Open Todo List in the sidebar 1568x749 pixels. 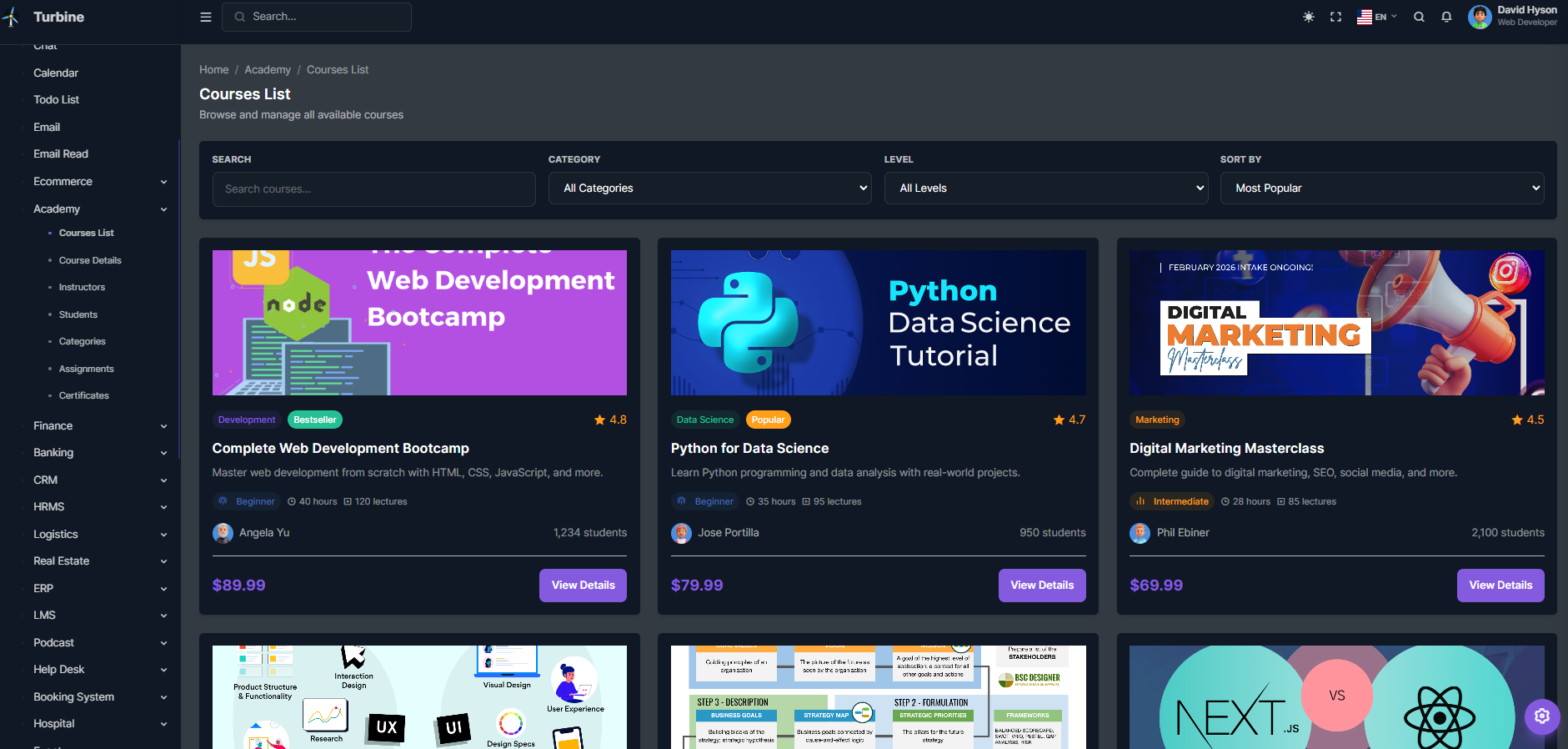[56, 99]
